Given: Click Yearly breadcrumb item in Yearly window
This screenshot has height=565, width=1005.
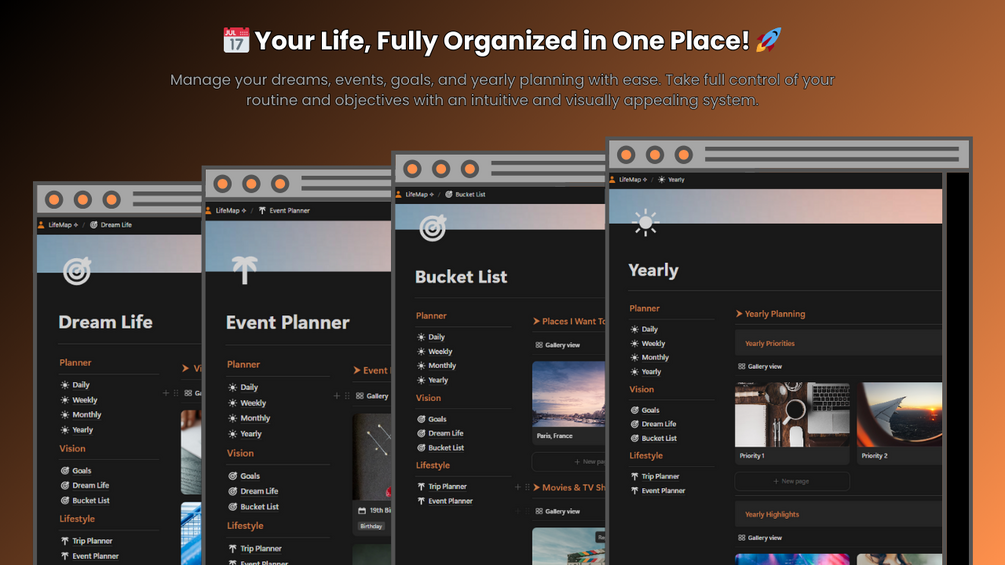Looking at the screenshot, I should coord(676,180).
